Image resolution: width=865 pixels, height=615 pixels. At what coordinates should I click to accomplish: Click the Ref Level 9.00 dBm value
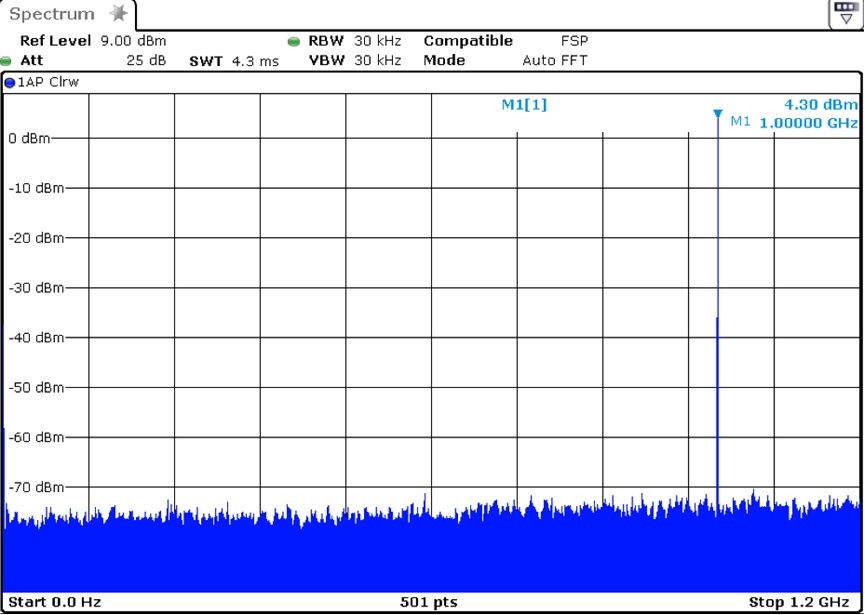pyautogui.click(x=132, y=41)
